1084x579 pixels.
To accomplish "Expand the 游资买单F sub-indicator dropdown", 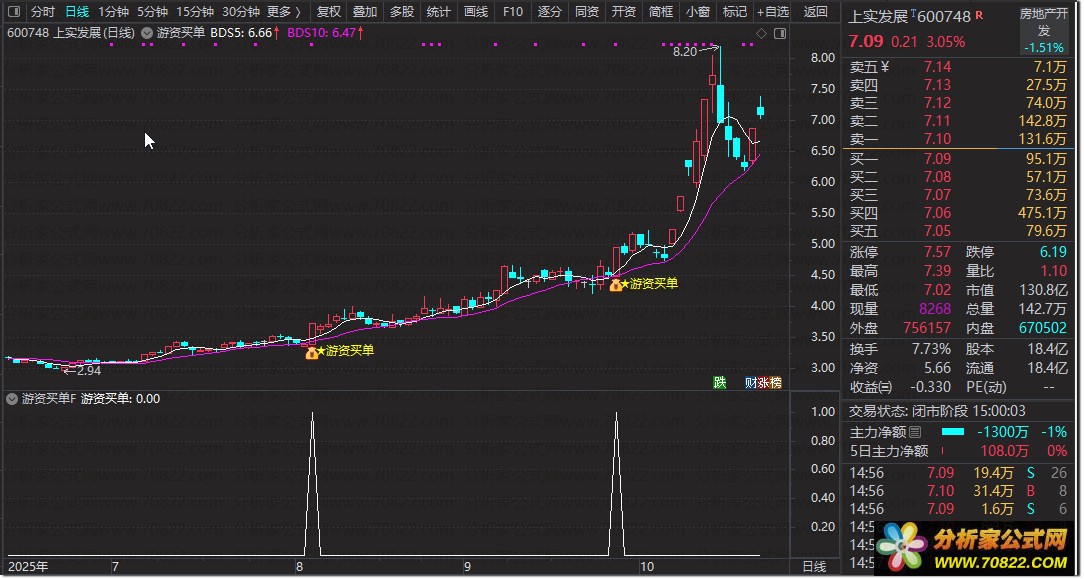I will point(12,399).
